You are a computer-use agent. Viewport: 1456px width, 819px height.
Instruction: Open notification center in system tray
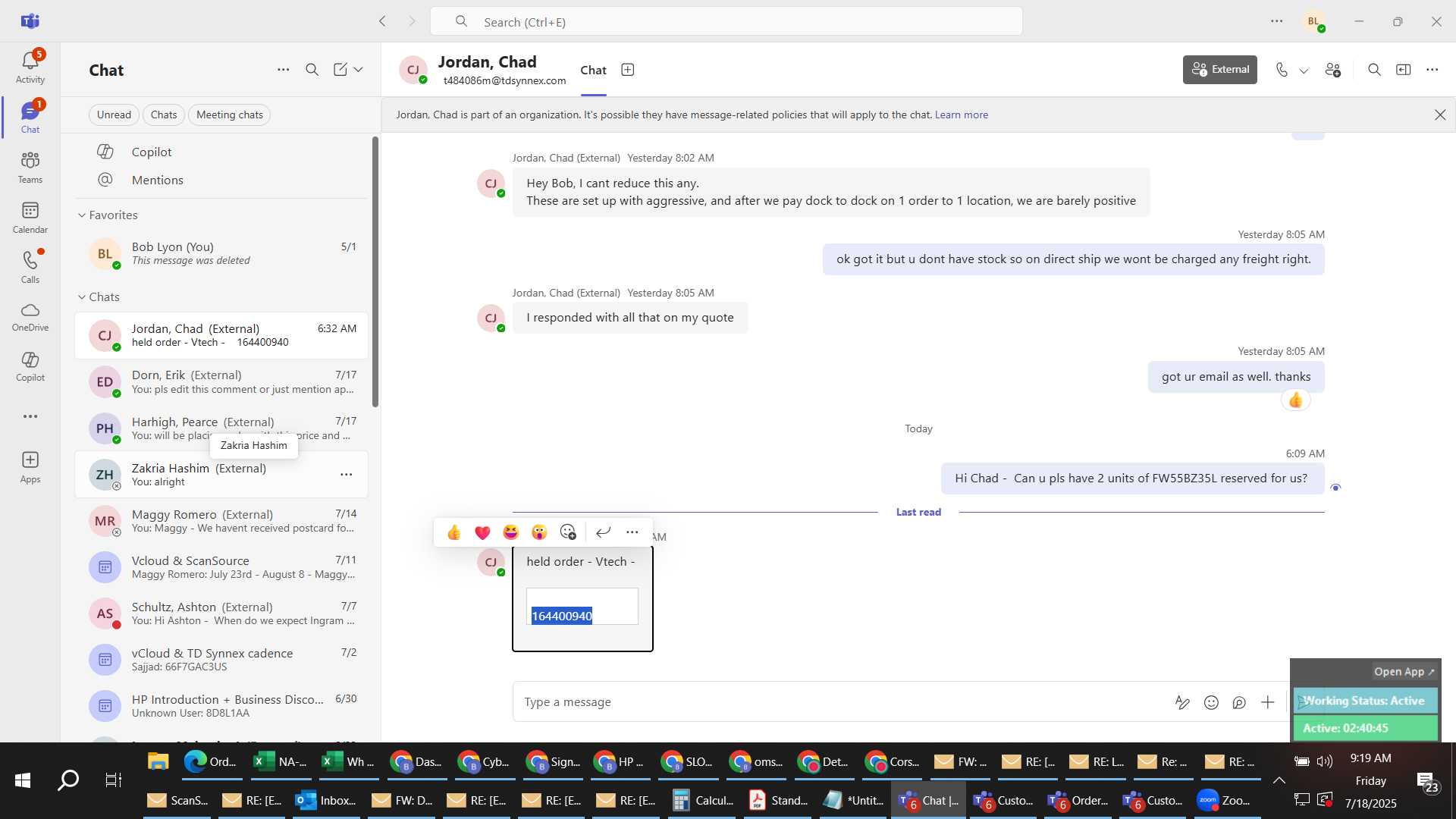tap(1427, 780)
